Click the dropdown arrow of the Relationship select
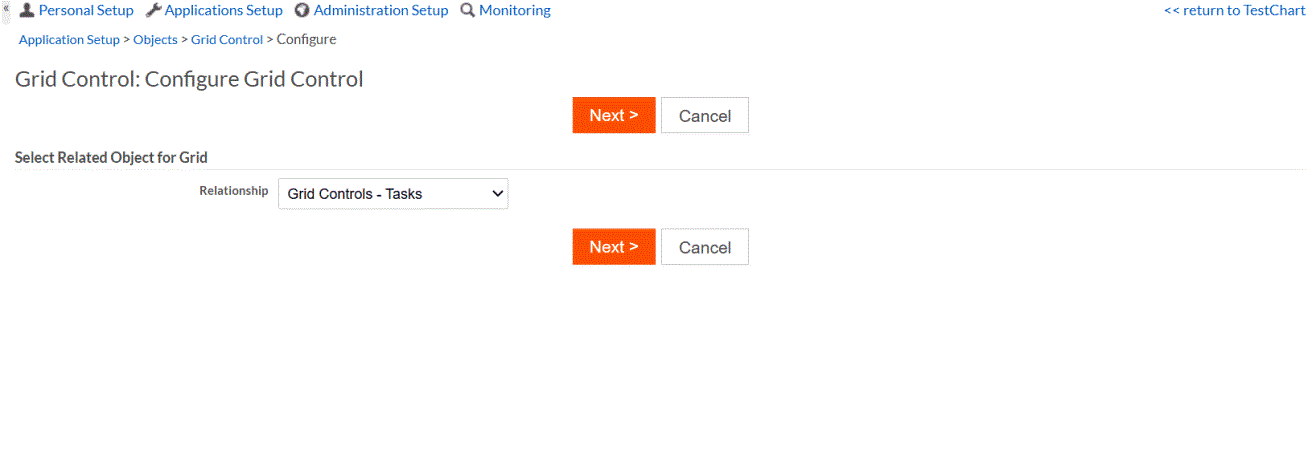The image size is (1312, 454). coord(498,194)
